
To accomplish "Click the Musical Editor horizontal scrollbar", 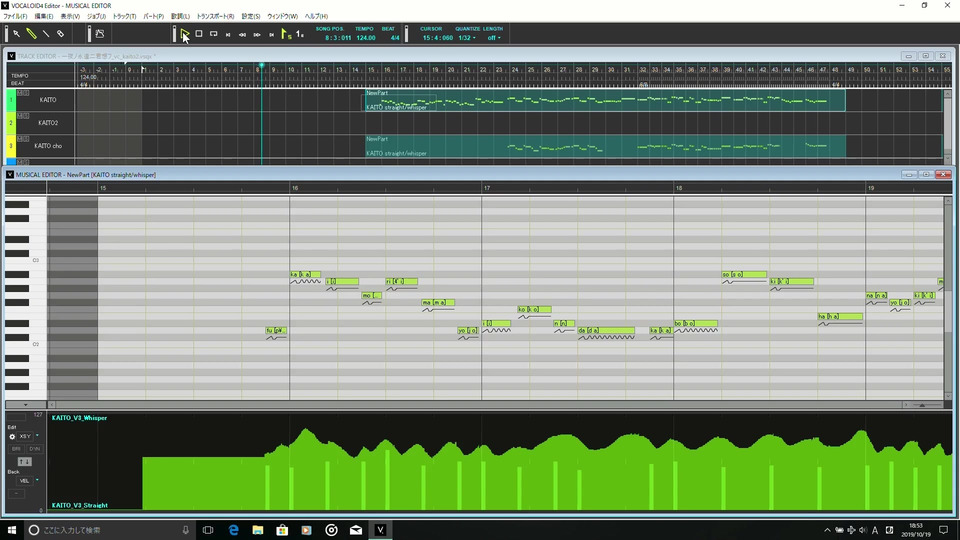I will coord(478,405).
